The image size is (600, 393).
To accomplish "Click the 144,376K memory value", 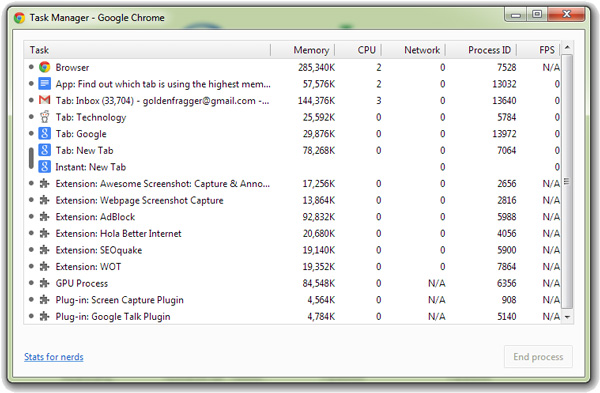I will (x=316, y=101).
